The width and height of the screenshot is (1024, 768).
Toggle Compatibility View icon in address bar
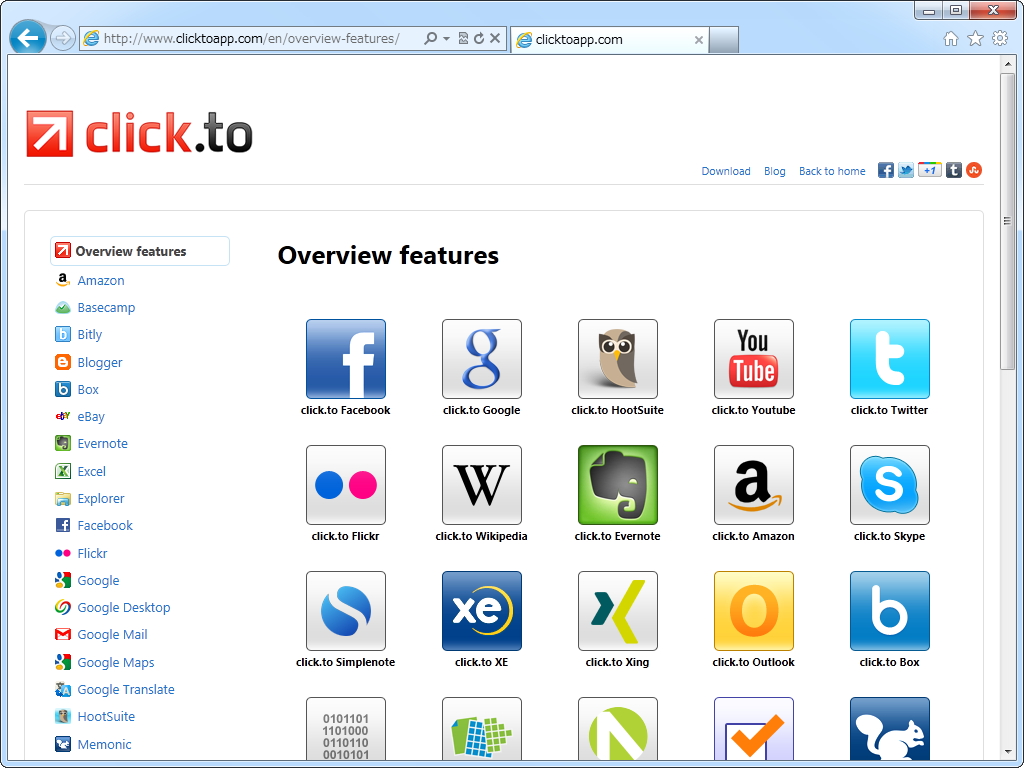tap(463, 39)
